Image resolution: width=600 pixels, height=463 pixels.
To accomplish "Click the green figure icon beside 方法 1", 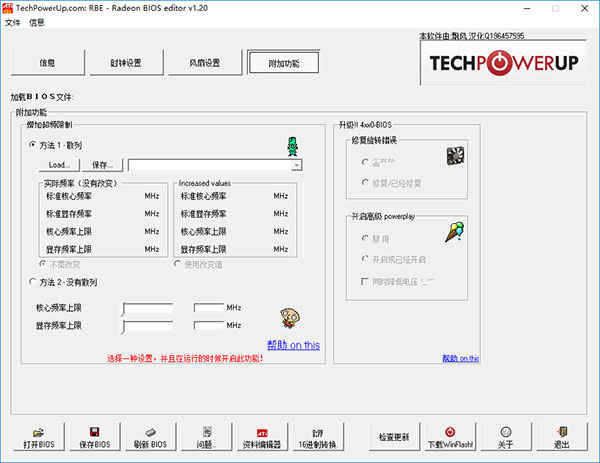I will [293, 147].
